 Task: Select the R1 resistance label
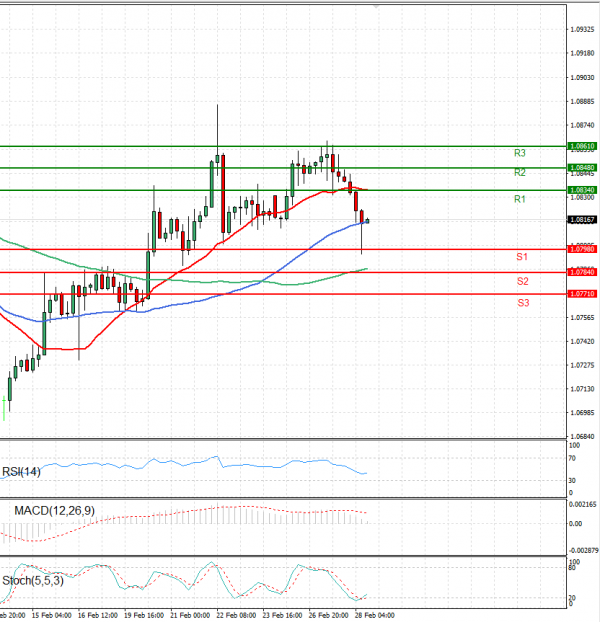519,199
